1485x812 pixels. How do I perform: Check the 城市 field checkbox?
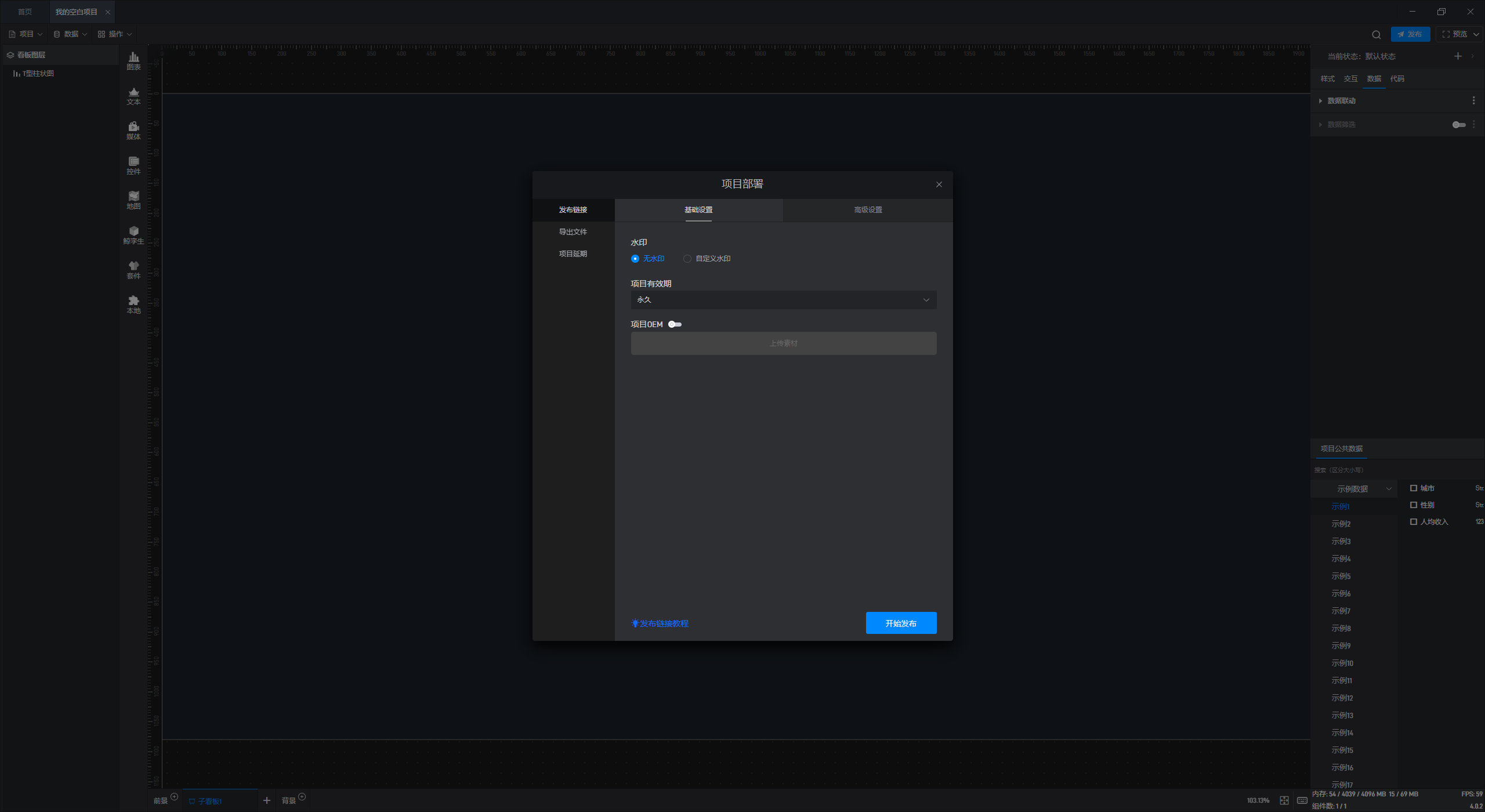(1414, 488)
